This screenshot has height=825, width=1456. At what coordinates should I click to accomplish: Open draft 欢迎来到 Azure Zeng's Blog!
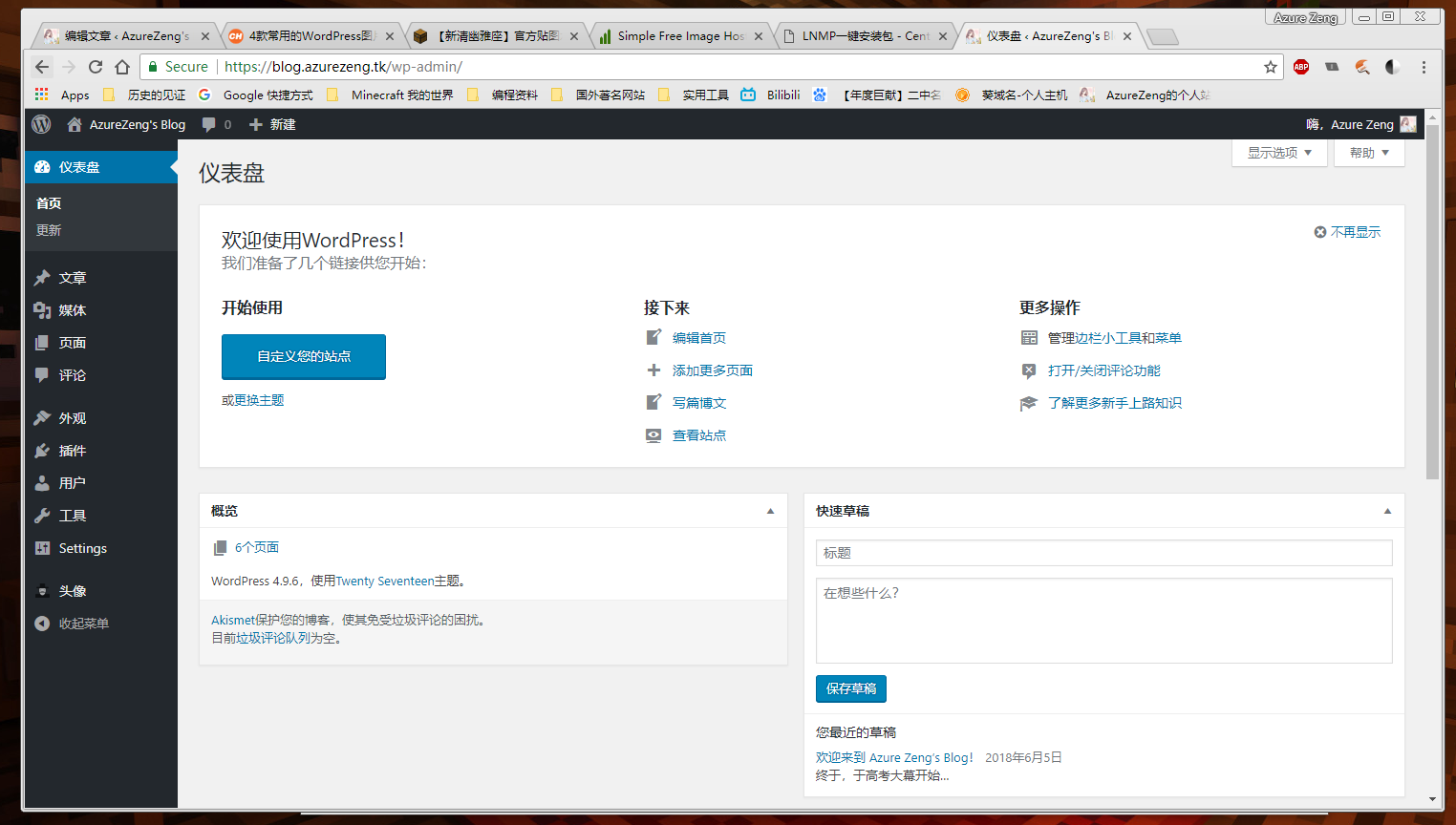(x=894, y=757)
